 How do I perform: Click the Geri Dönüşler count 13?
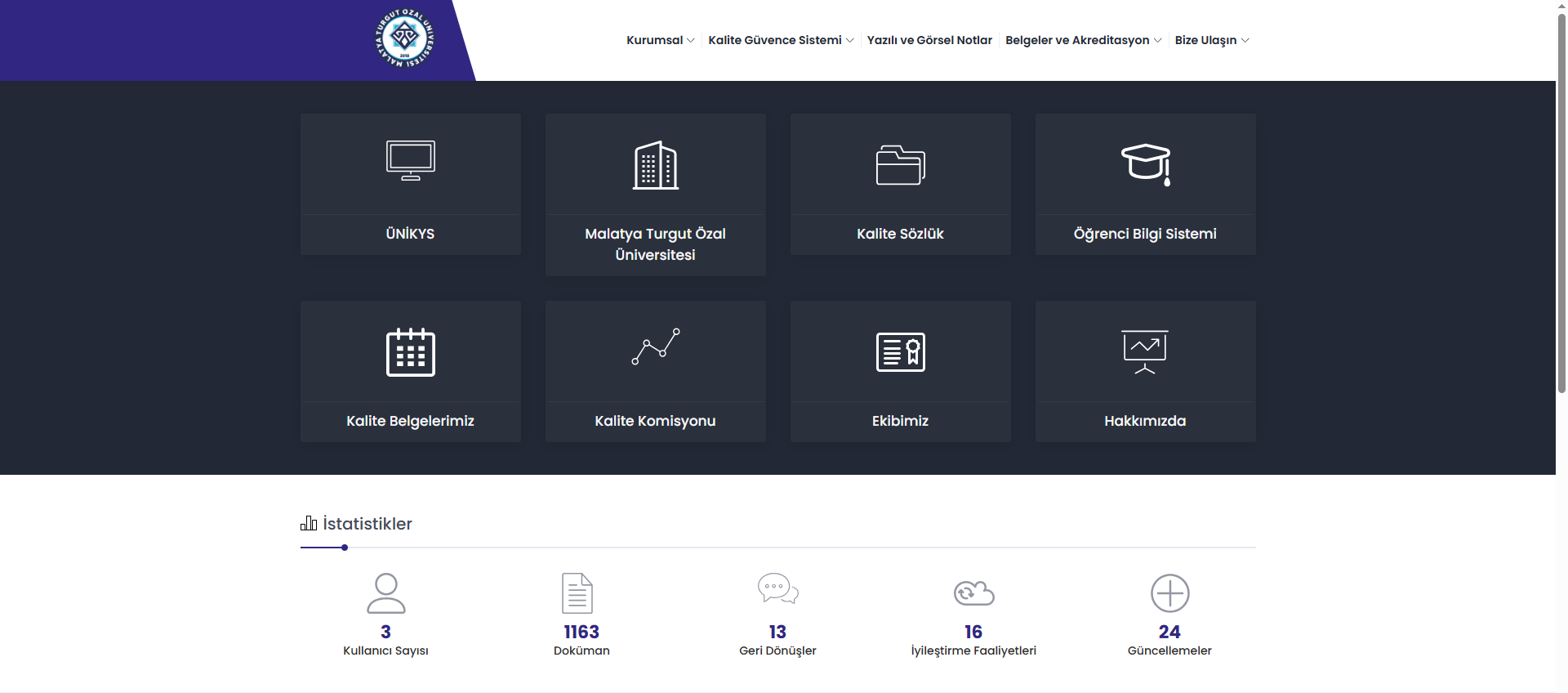coord(777,632)
